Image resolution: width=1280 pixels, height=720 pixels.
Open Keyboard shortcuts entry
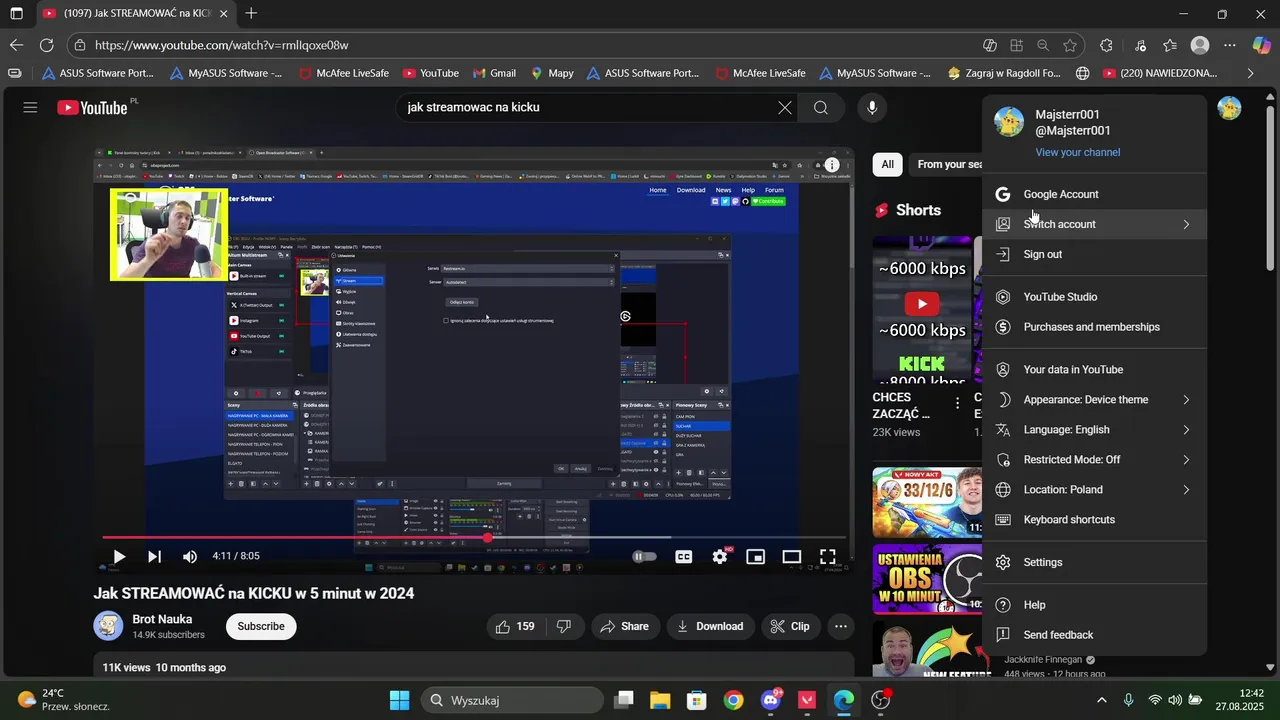tap(1094, 519)
